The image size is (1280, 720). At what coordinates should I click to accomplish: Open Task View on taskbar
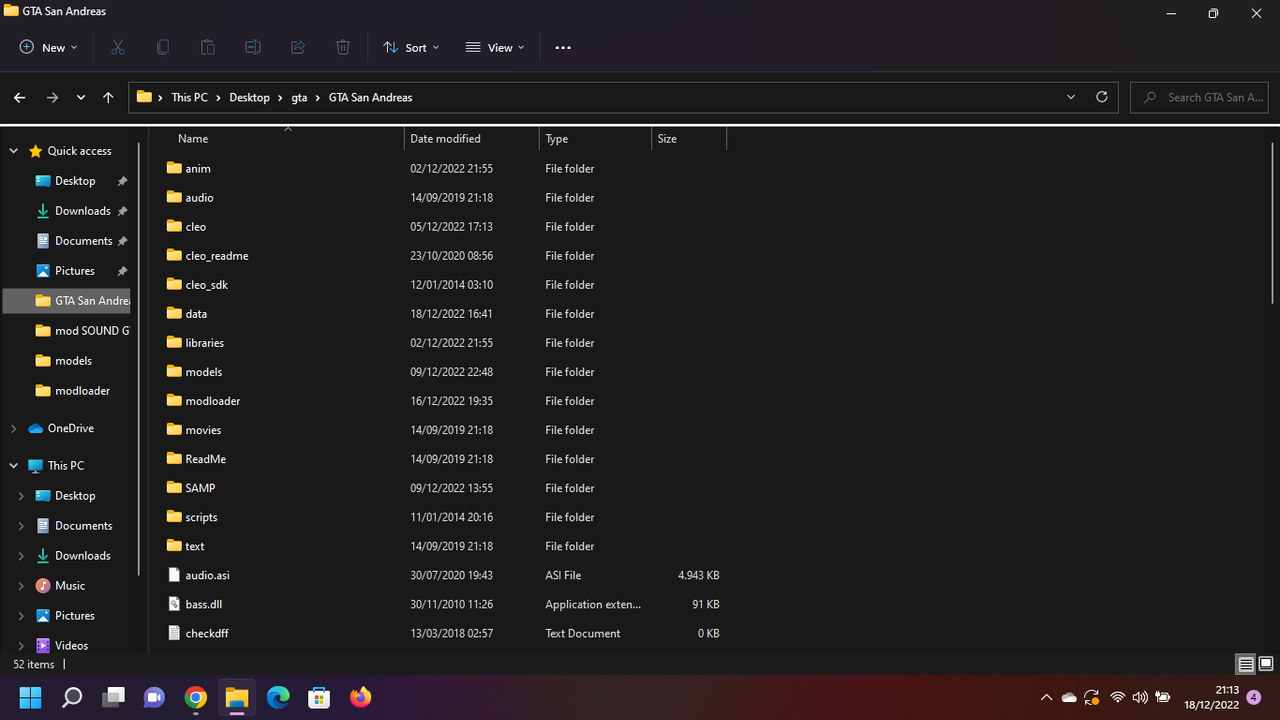pyautogui.click(x=113, y=697)
